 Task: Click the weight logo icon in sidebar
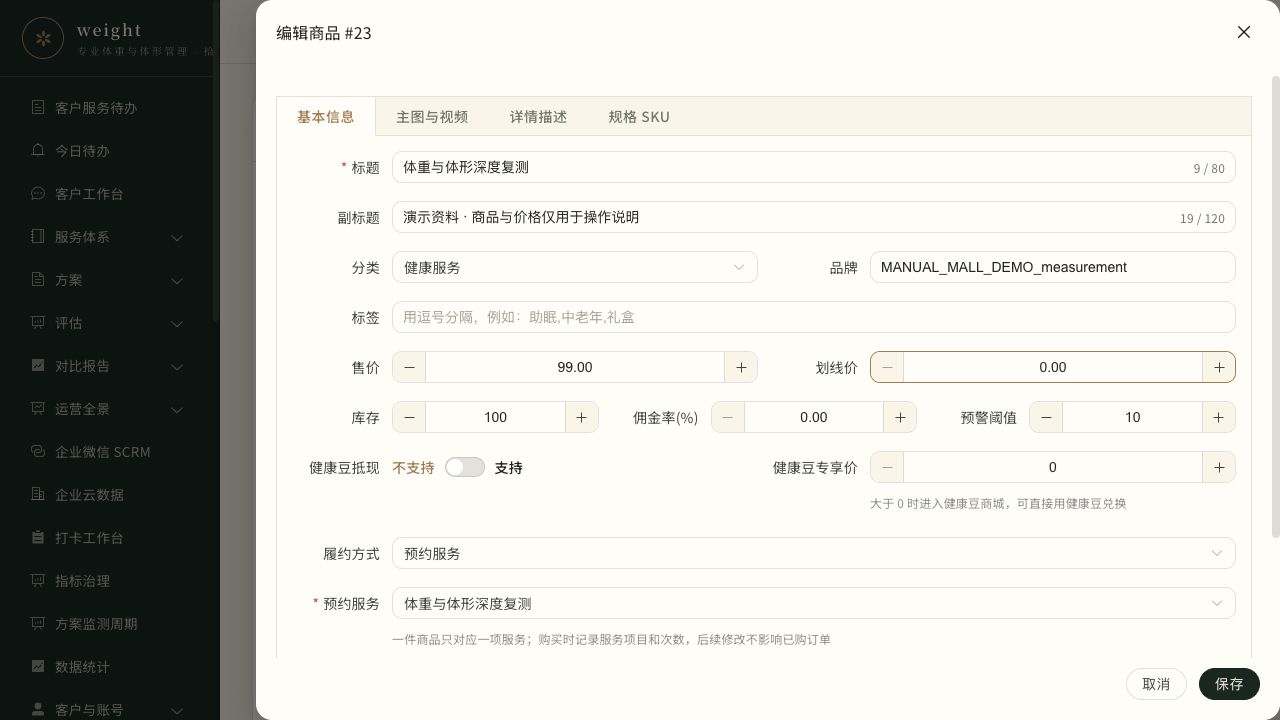pyautogui.click(x=43, y=38)
